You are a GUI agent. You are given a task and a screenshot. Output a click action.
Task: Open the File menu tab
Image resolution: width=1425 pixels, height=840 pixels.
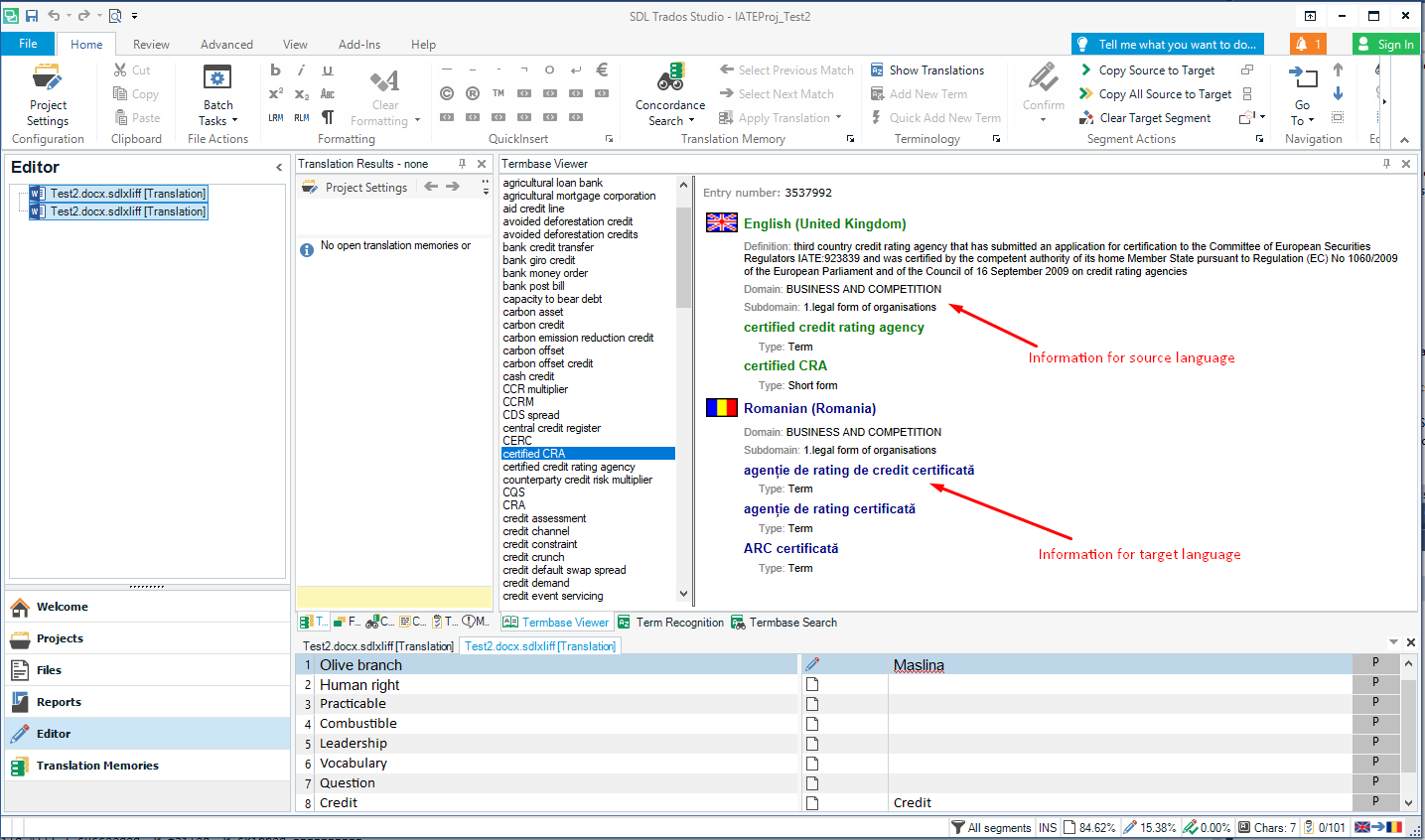28,44
